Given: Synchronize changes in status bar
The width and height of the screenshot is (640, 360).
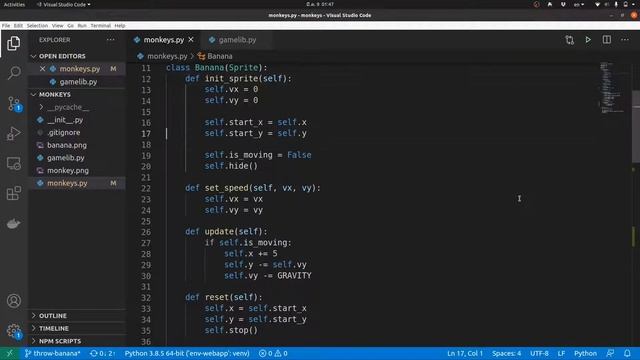Looking at the screenshot, I should click(x=103, y=353).
